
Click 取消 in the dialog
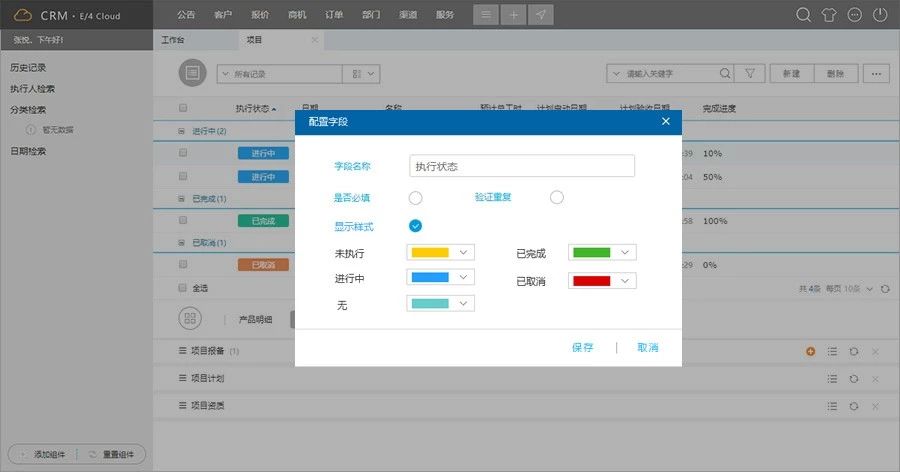click(648, 348)
